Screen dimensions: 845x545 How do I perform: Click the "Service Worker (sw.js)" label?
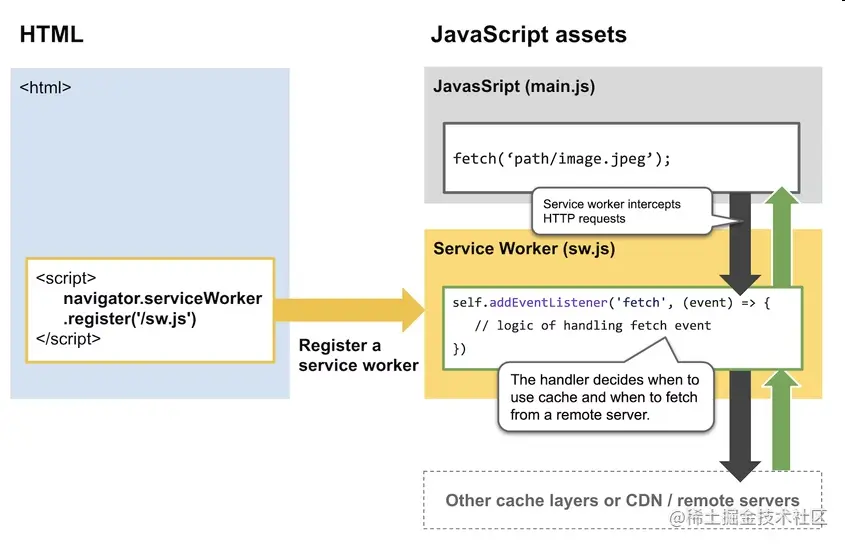[524, 249]
